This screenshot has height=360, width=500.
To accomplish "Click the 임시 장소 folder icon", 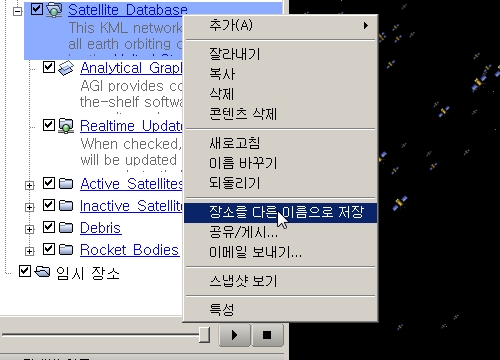I will [x=42, y=272].
